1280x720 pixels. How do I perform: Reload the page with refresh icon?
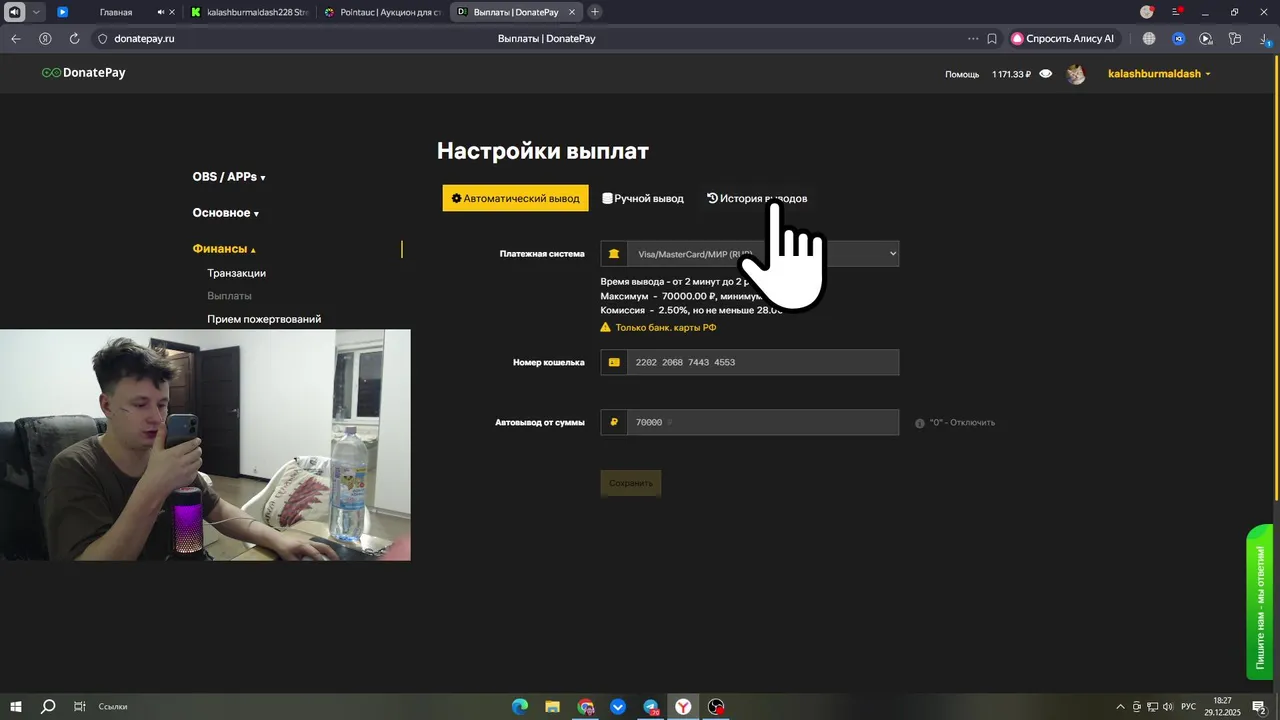point(74,39)
